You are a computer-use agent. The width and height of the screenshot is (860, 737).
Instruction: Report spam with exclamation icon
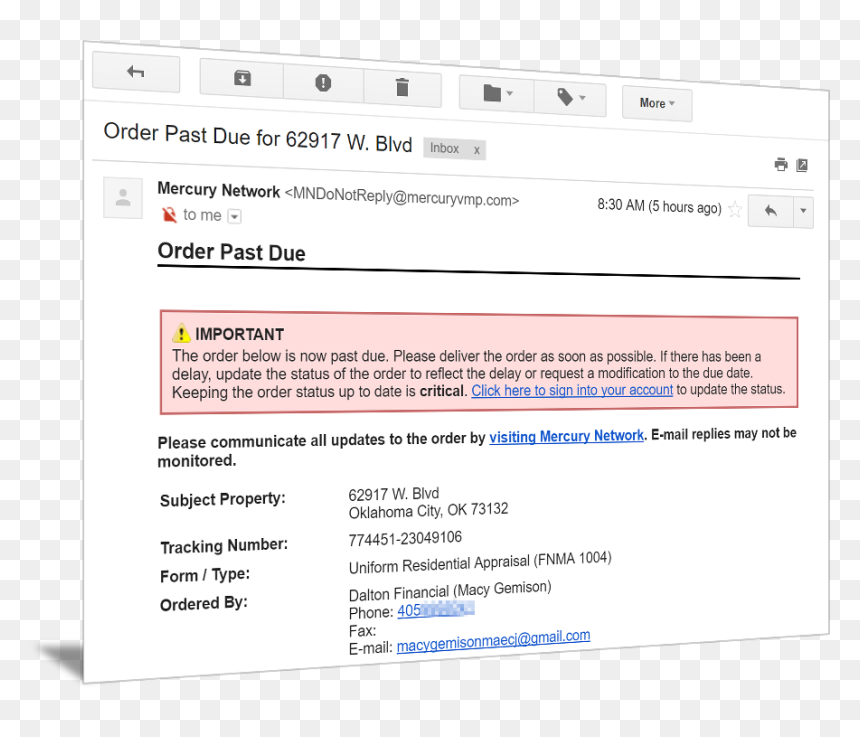pos(323,83)
